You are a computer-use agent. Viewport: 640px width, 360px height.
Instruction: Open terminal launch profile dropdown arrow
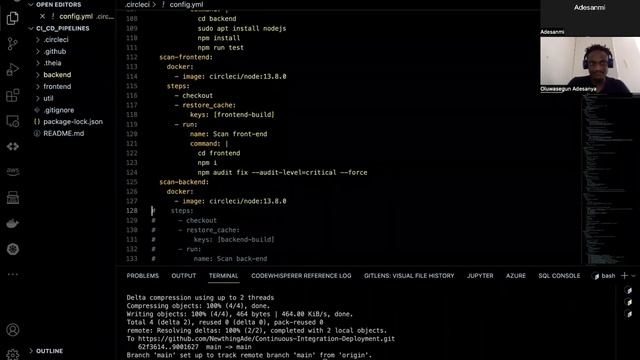[633, 276]
